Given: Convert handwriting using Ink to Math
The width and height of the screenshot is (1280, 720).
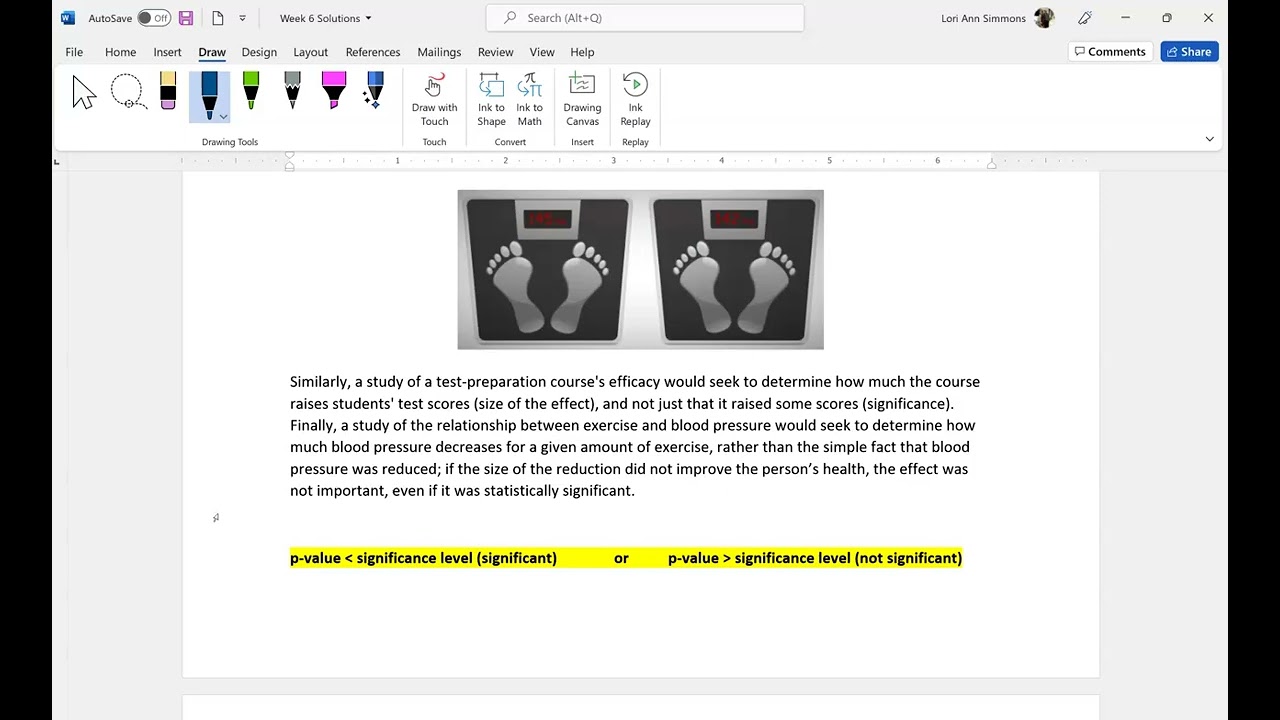Looking at the screenshot, I should pyautogui.click(x=530, y=100).
